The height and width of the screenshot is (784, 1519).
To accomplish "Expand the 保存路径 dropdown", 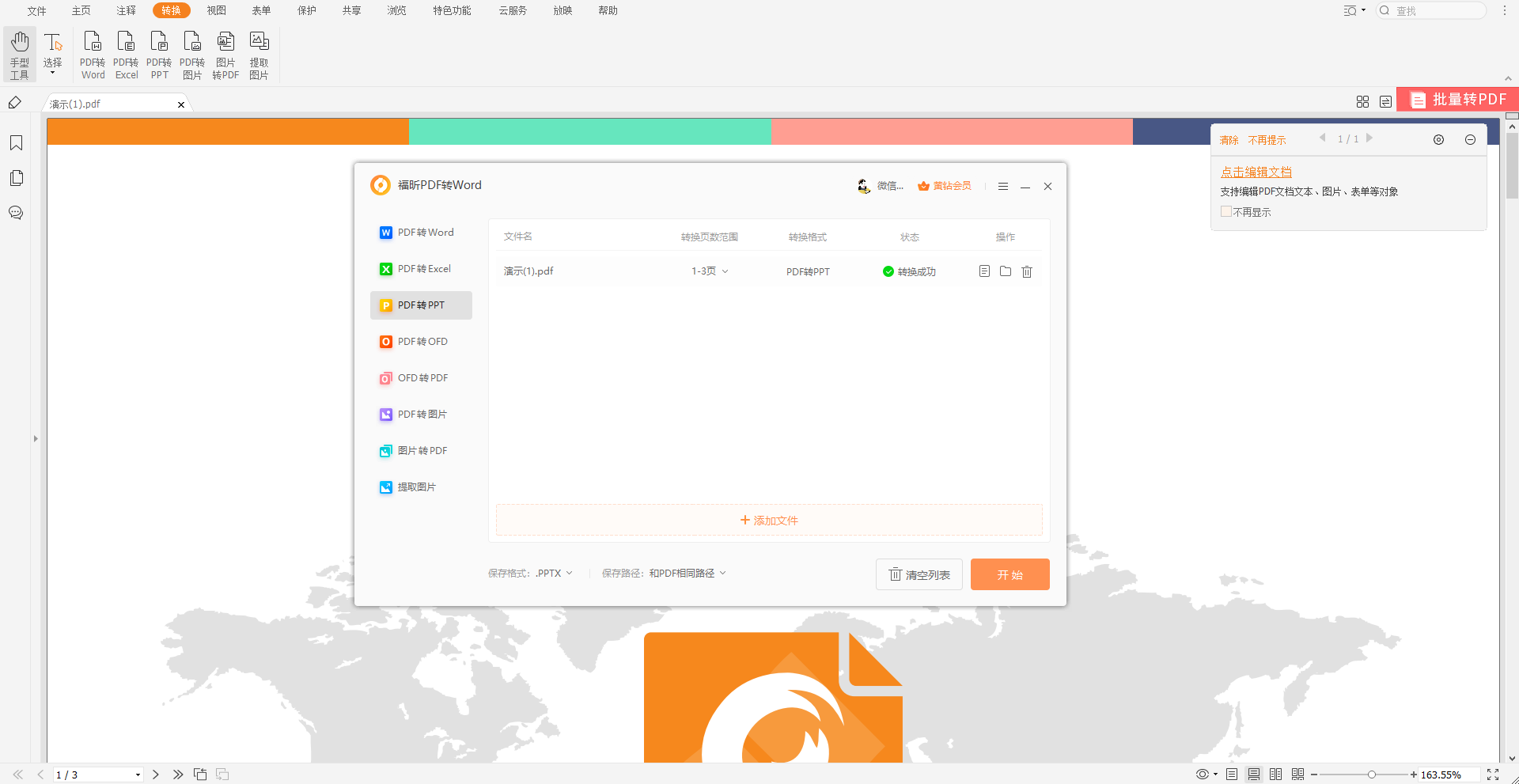I will (x=687, y=574).
